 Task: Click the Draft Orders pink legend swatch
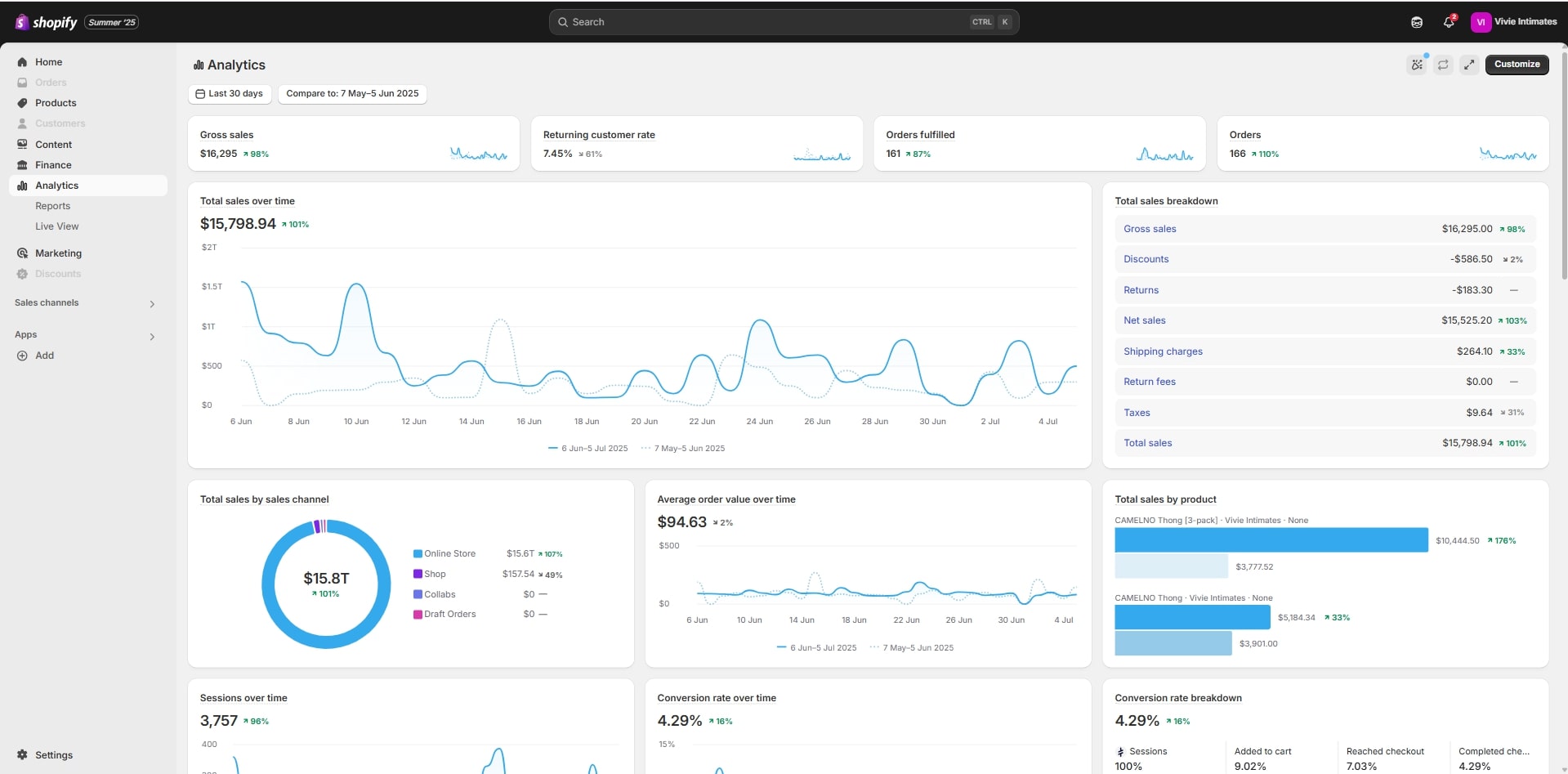click(x=418, y=614)
